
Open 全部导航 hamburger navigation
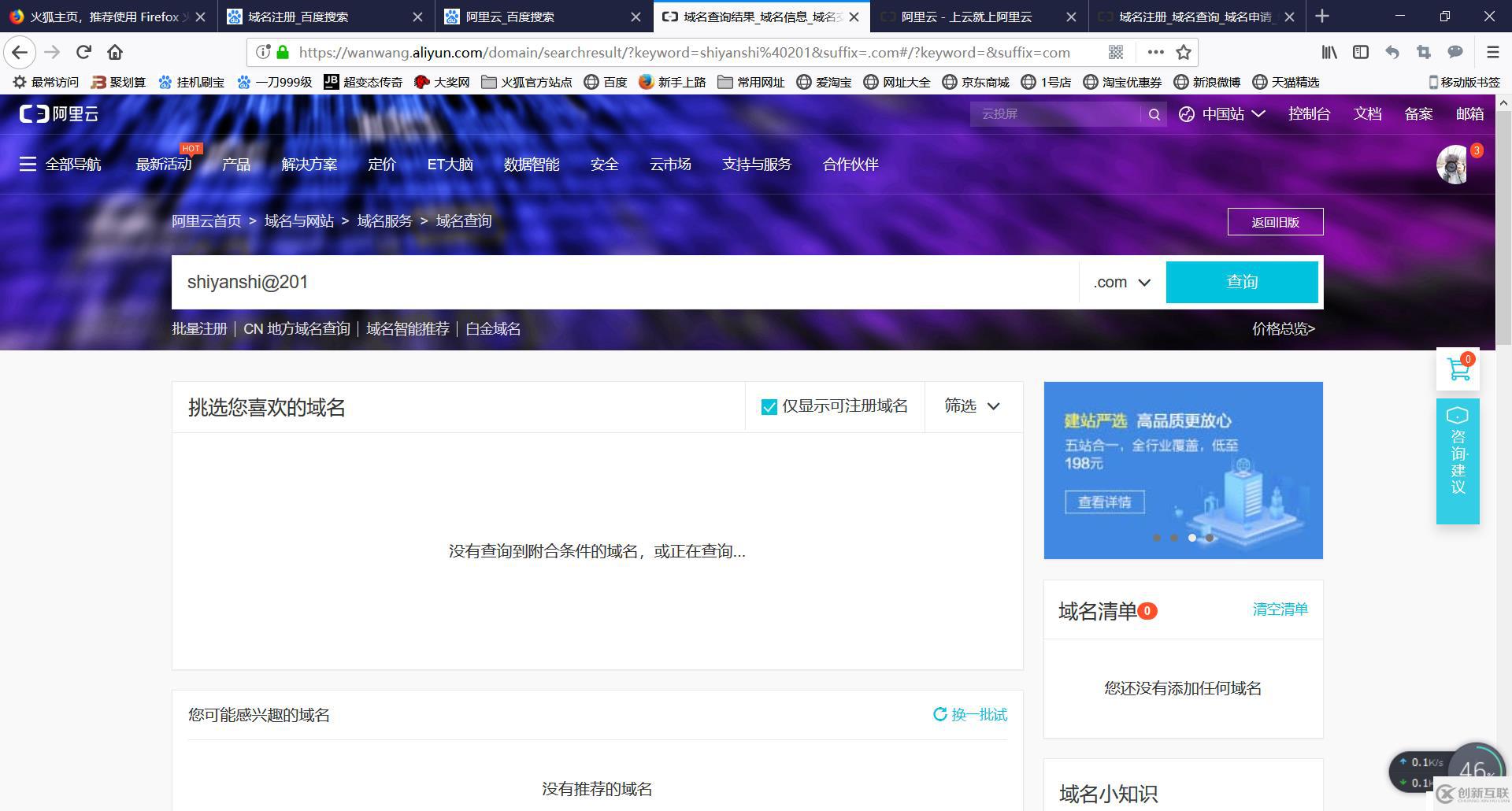click(x=60, y=164)
